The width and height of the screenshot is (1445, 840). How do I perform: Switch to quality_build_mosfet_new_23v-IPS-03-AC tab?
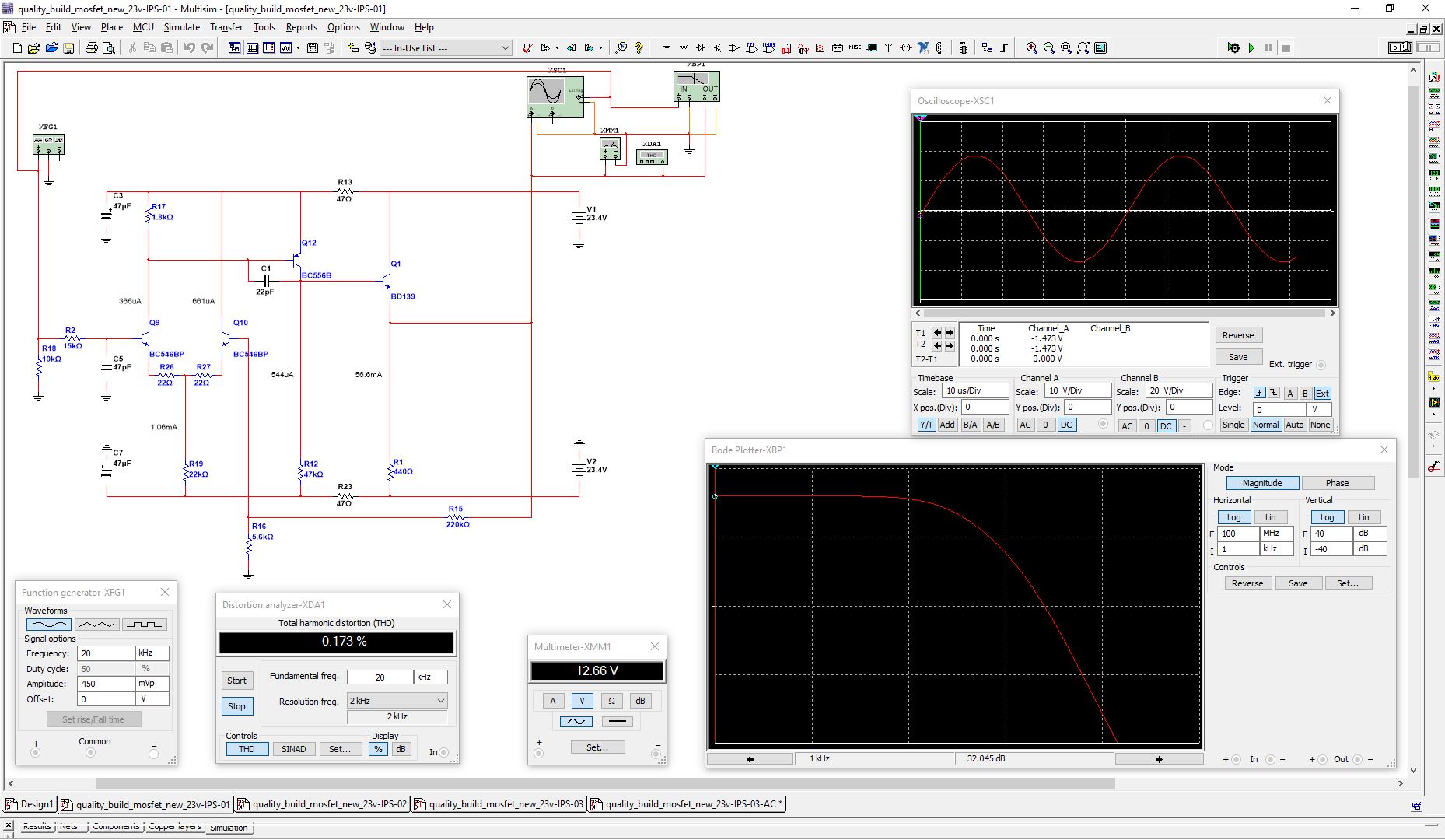pos(688,804)
